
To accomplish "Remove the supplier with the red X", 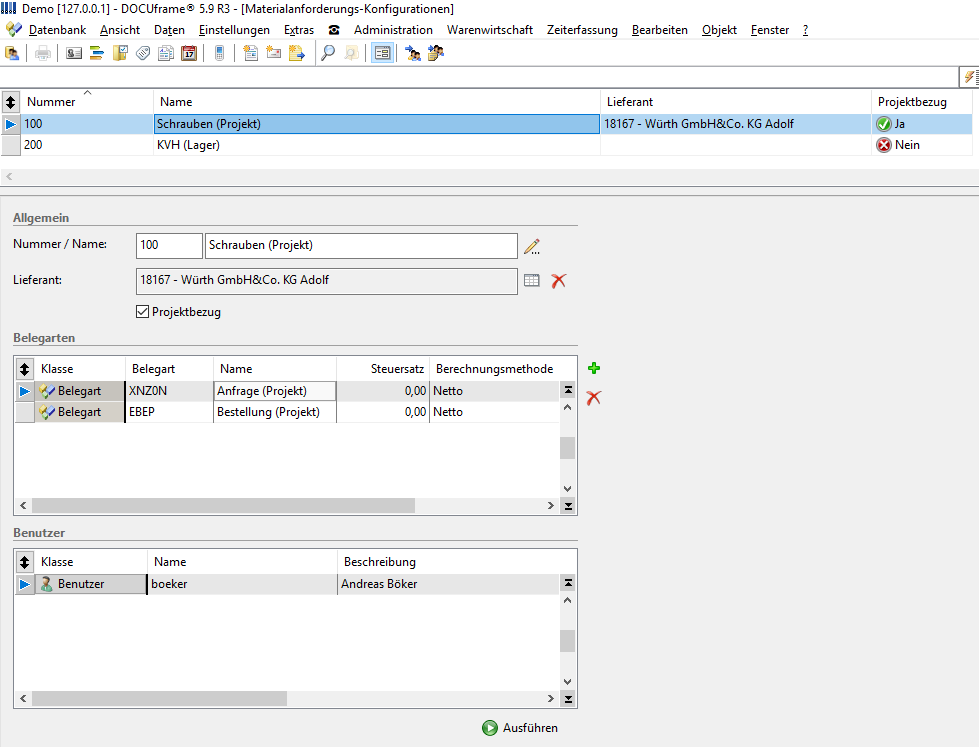I will pos(558,281).
